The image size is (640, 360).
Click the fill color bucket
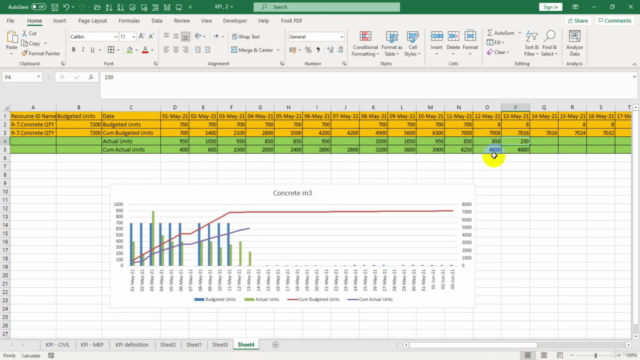129,50
